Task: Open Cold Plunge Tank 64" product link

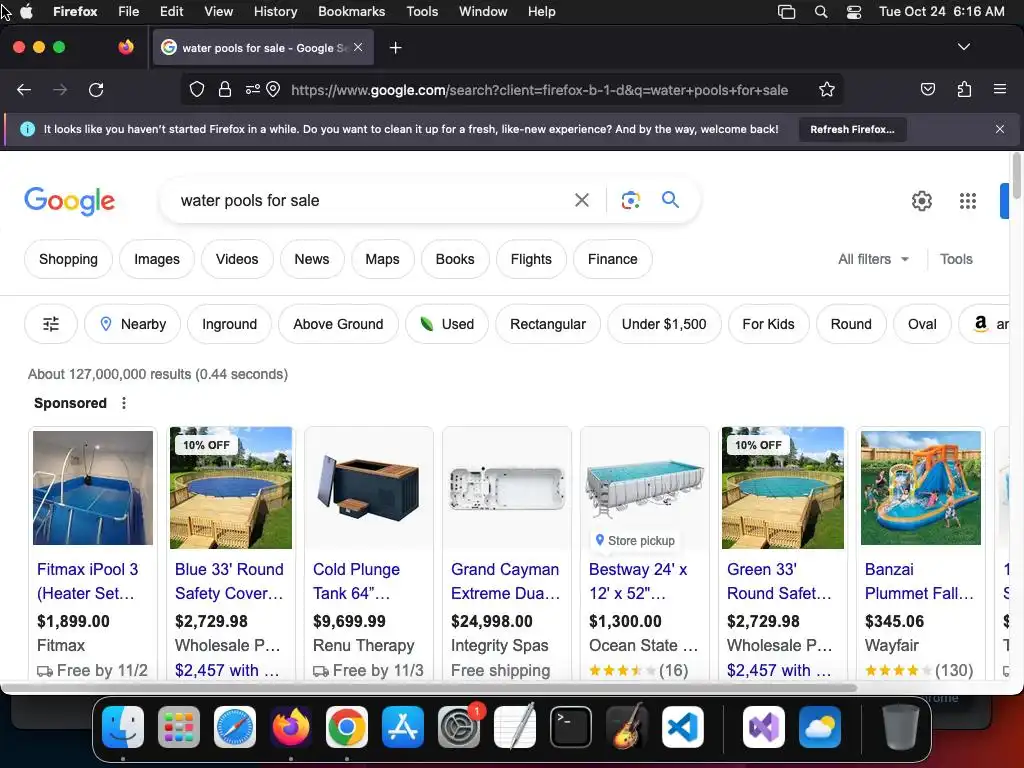Action: click(356, 581)
